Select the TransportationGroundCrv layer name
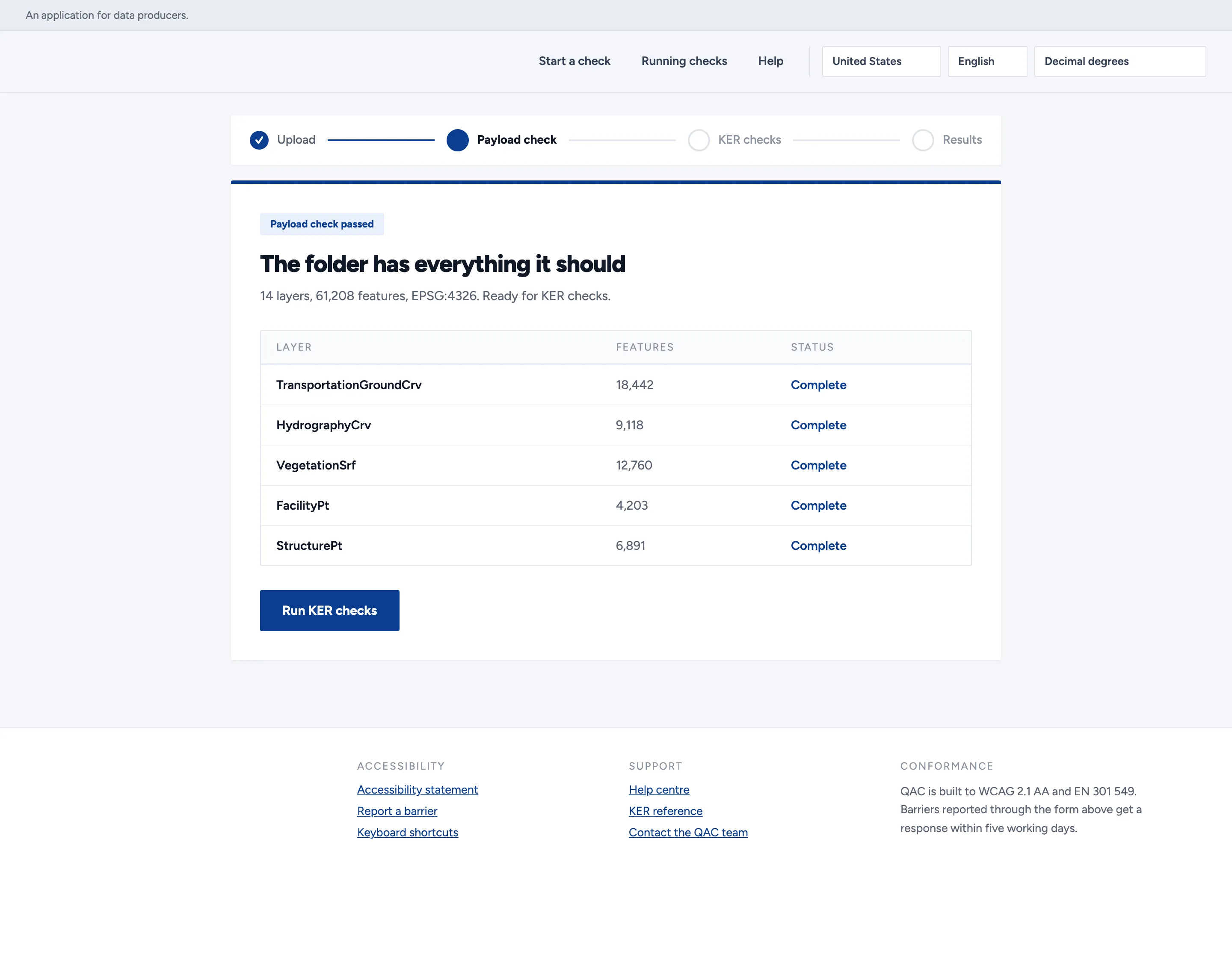The image size is (1232, 980). pyautogui.click(x=349, y=385)
